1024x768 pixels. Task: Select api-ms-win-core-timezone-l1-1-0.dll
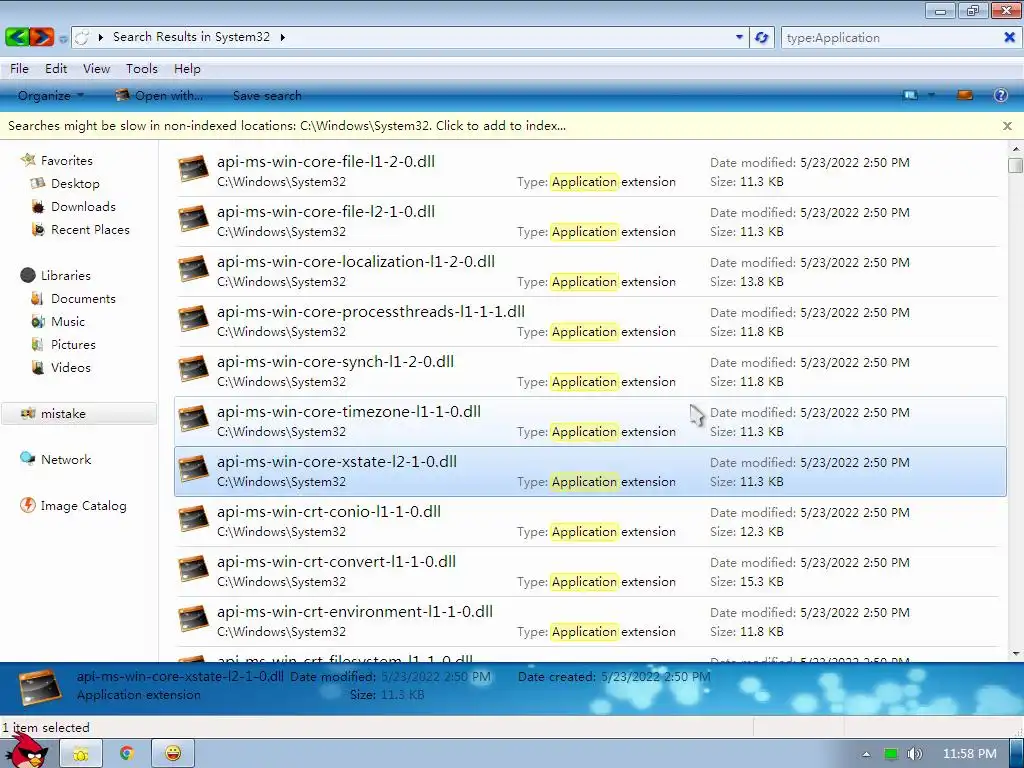click(x=590, y=421)
